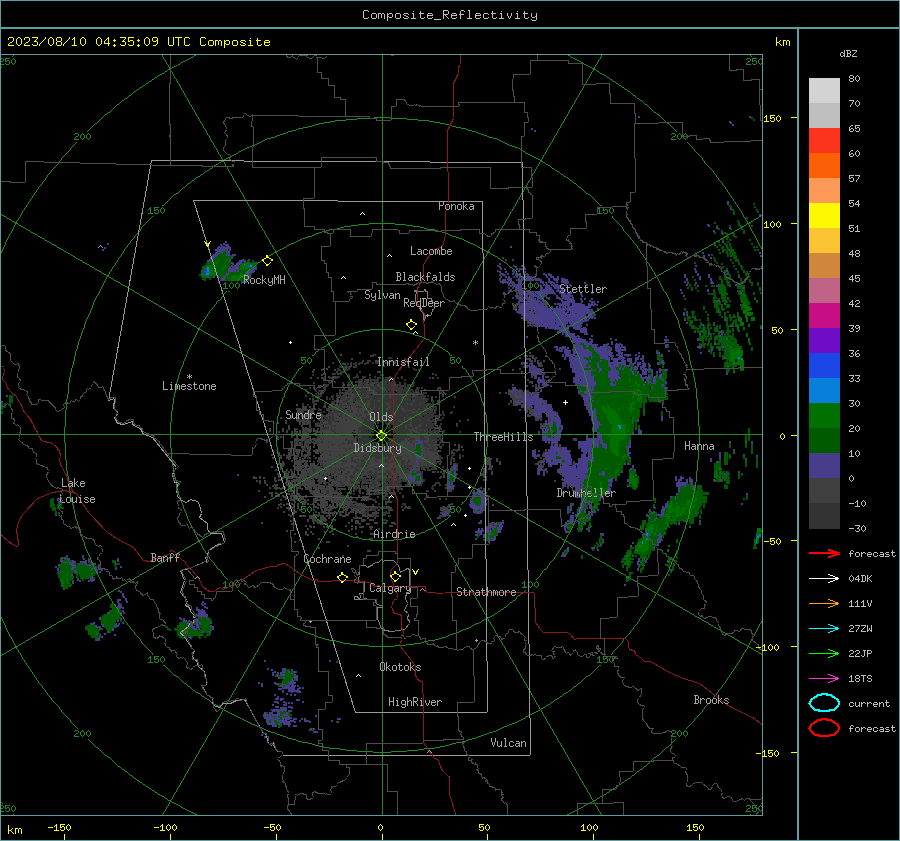
Task: Click the orange 60-57 dBZ swatch
Action: (x=824, y=166)
